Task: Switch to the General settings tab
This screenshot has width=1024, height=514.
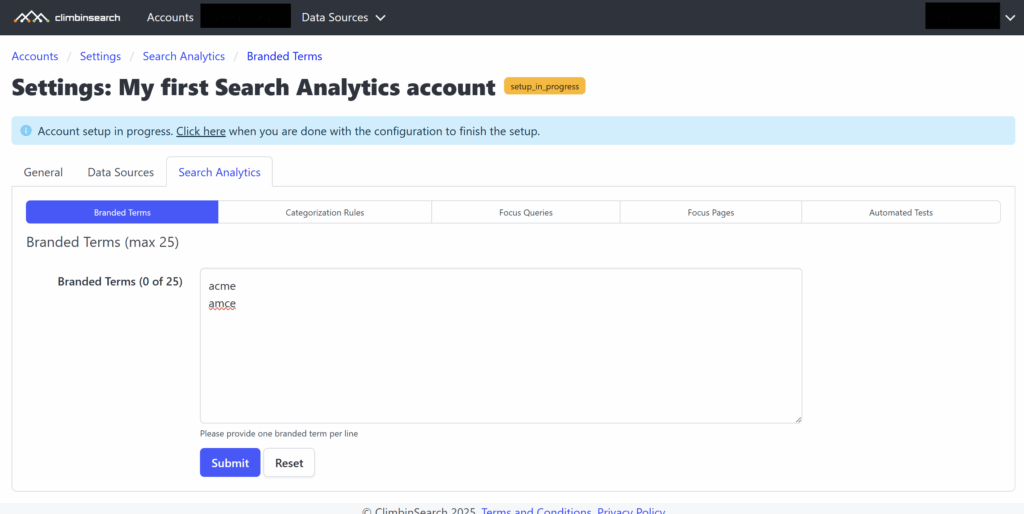Action: click(x=43, y=172)
